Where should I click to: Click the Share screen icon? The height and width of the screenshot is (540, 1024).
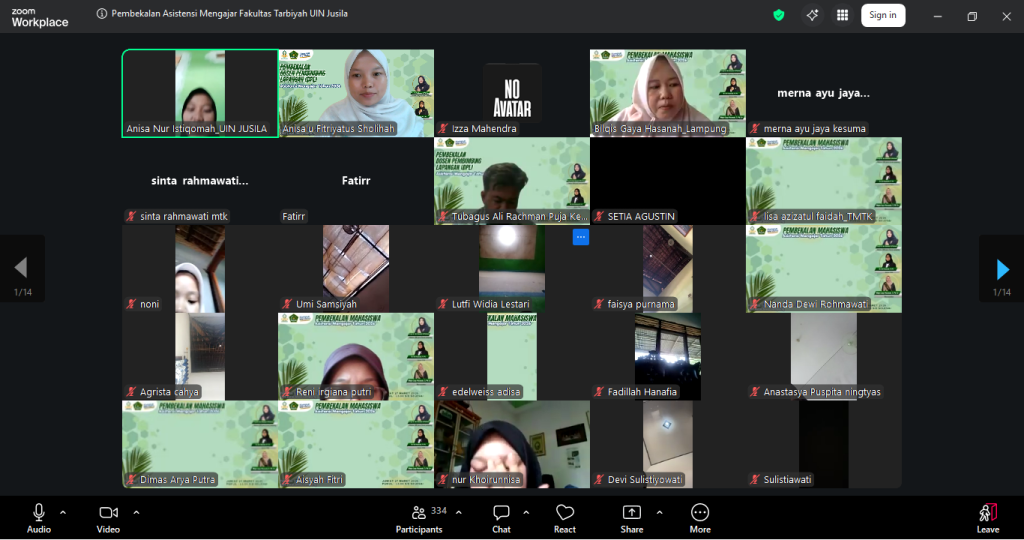point(631,513)
